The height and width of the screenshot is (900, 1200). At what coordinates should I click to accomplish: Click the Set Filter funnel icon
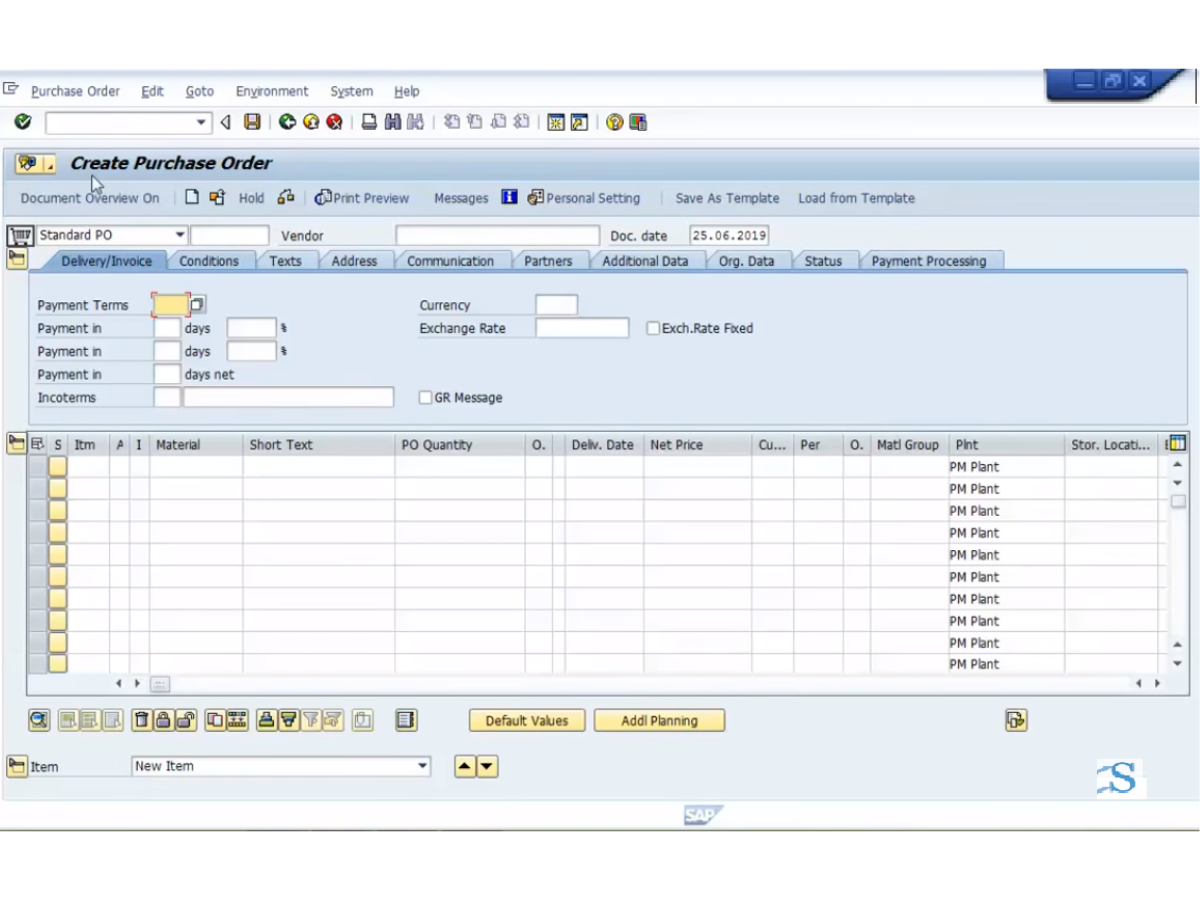[311, 720]
